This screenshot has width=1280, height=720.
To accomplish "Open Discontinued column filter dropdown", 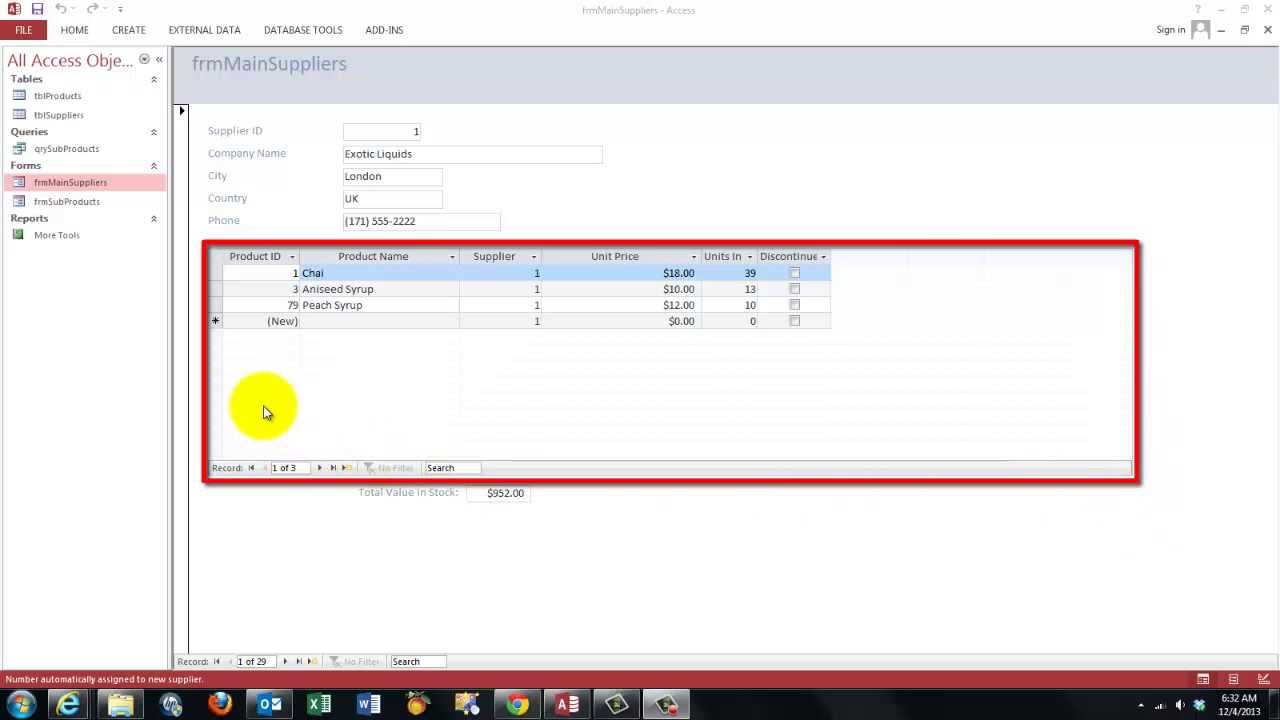I will (824, 257).
